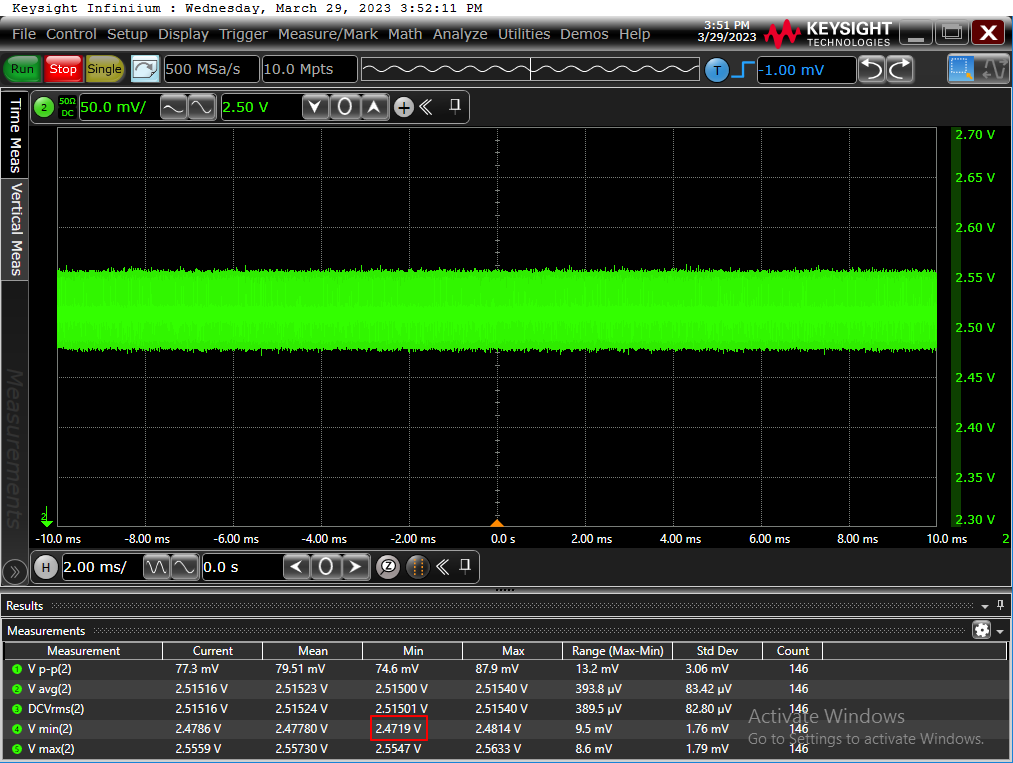Screen dimensions: 1013x763
Task: Click the horizontal zoom Z icon
Action: tap(388, 567)
